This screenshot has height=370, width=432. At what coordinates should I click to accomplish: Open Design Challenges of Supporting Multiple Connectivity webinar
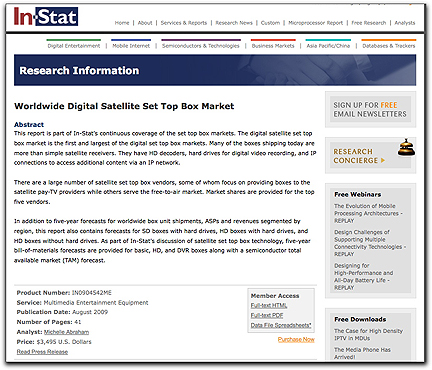370,243
